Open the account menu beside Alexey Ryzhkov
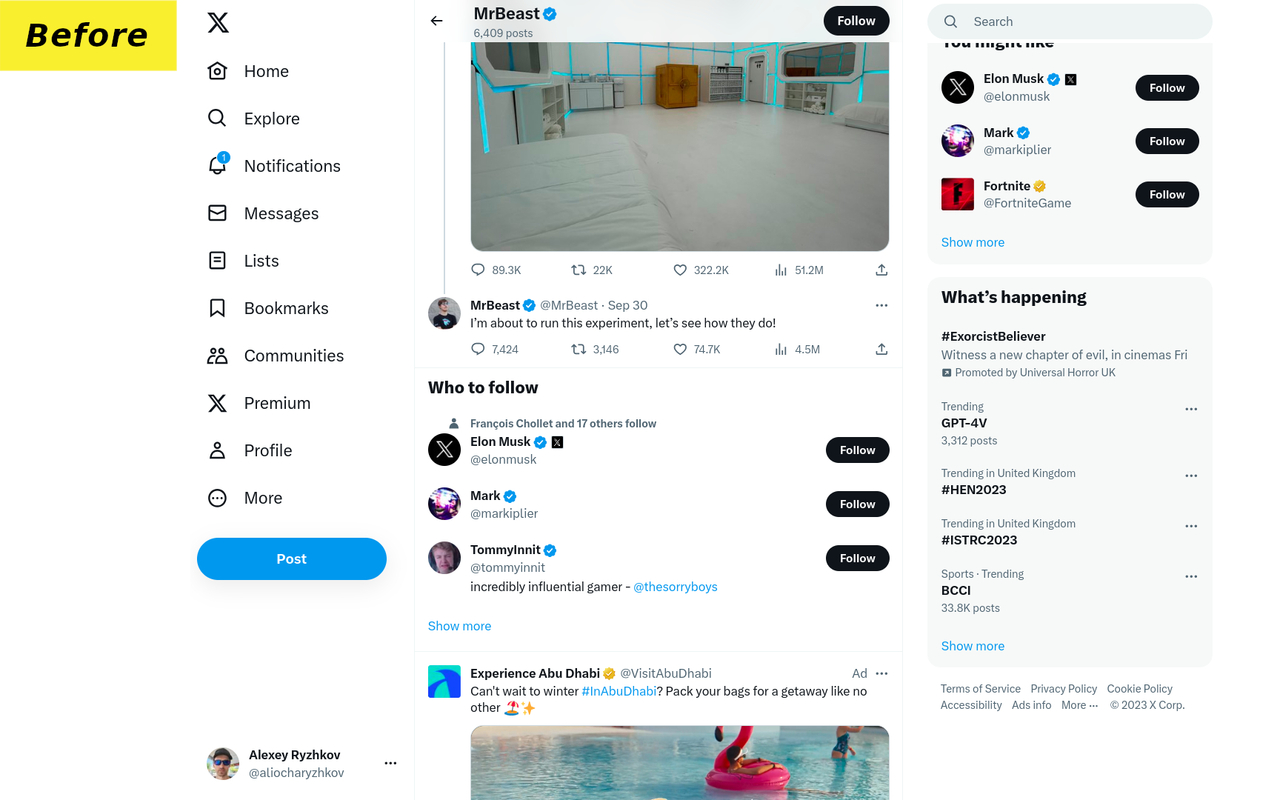The height and width of the screenshot is (800, 1280). click(x=390, y=762)
